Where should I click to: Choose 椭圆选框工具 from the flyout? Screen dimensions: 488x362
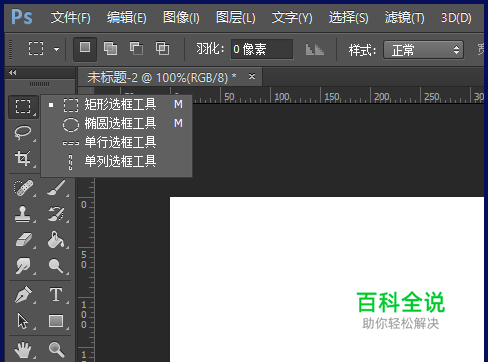(x=116, y=124)
